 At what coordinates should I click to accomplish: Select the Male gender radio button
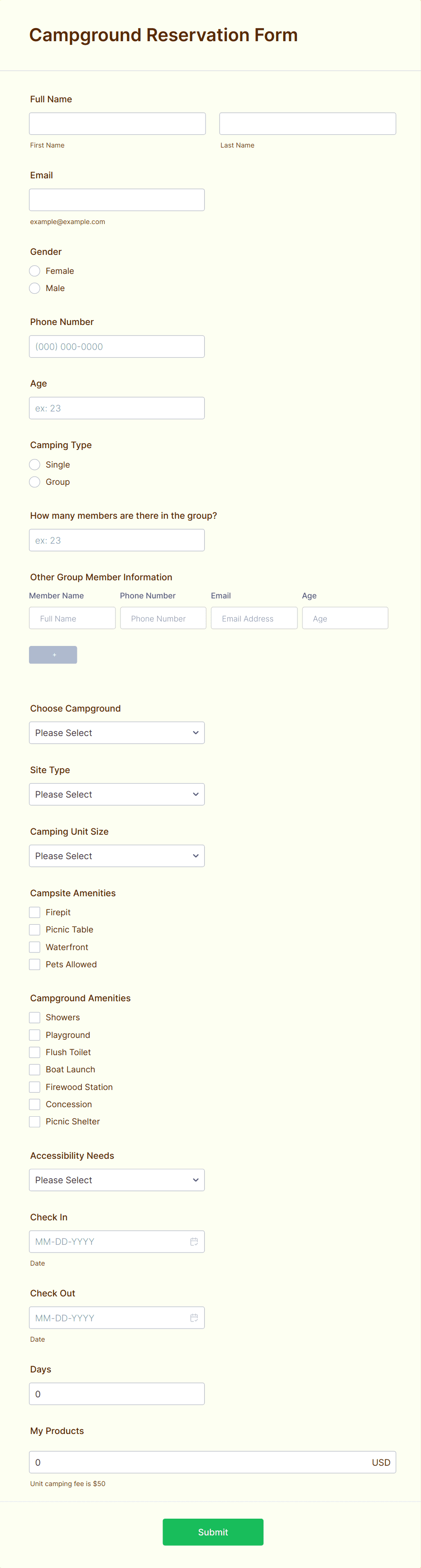(x=35, y=287)
